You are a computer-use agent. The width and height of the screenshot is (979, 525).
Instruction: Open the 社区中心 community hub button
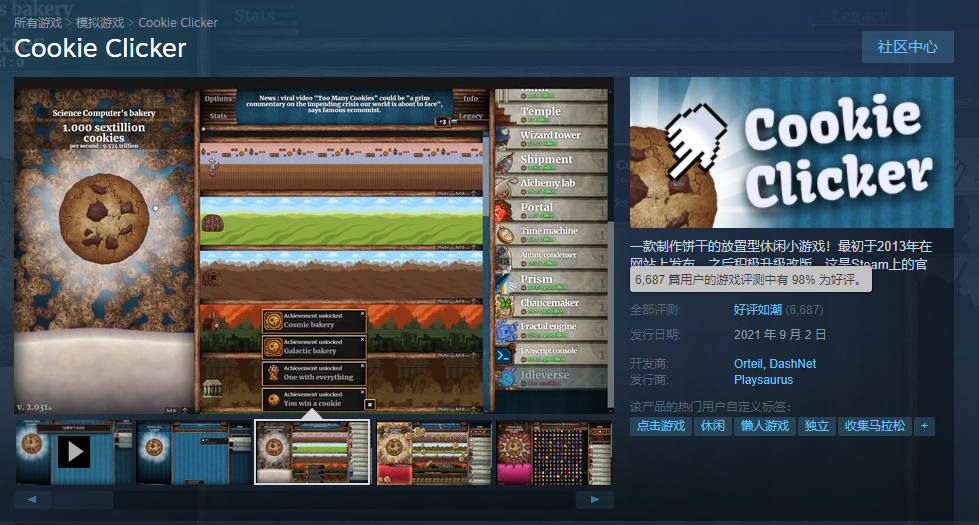coord(907,47)
